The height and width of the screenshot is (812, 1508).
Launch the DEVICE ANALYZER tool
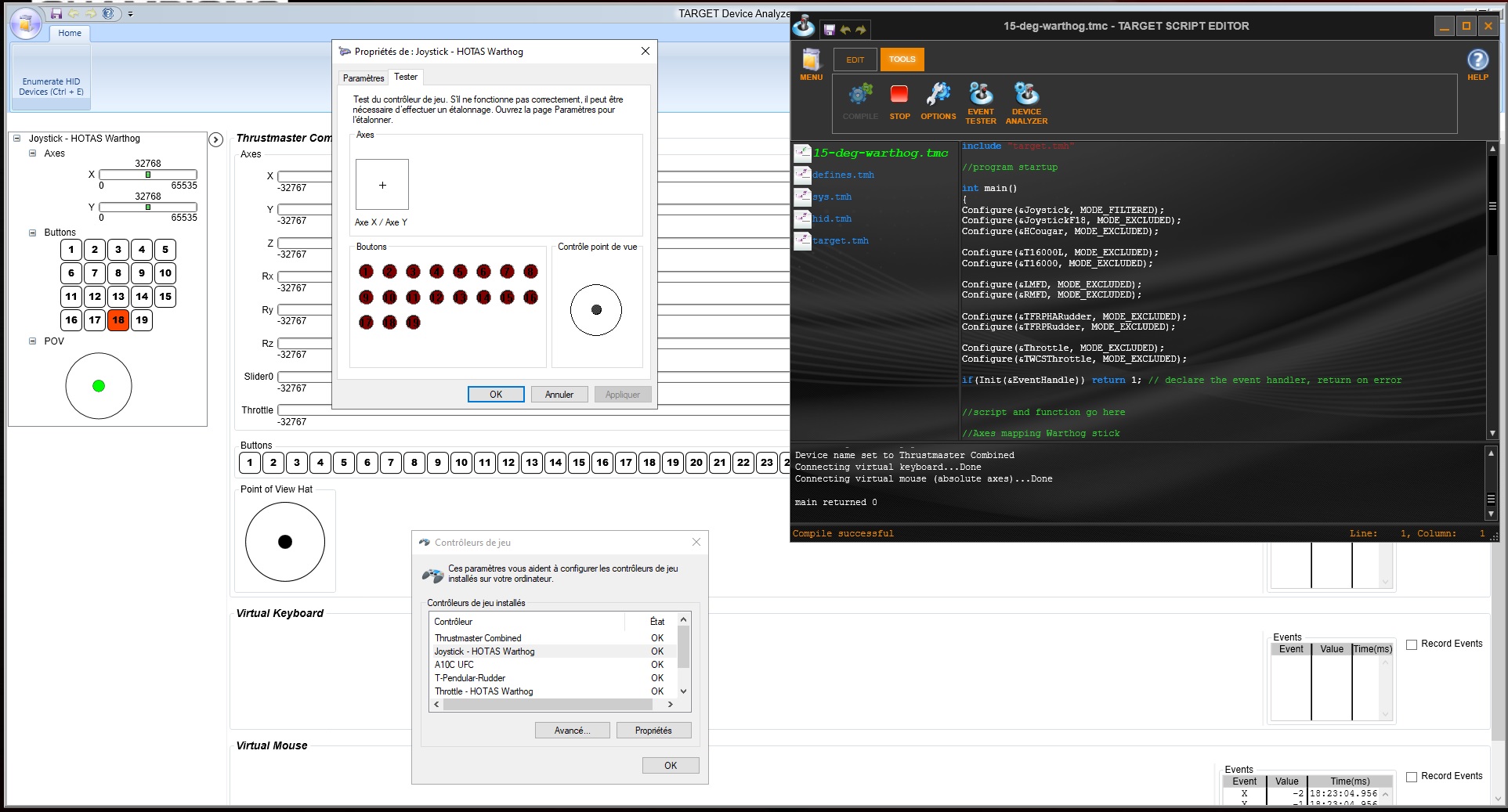click(x=1026, y=103)
